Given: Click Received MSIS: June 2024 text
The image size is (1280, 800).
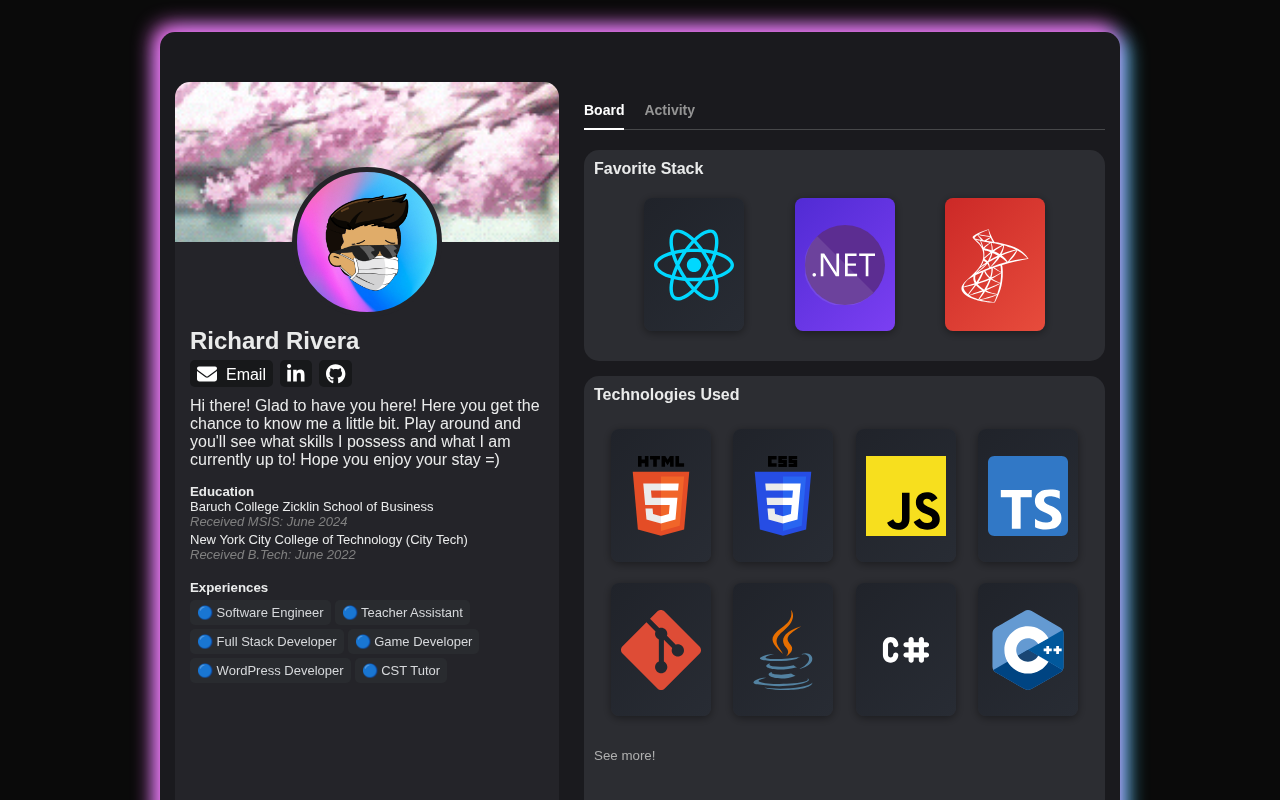Looking at the screenshot, I should (269, 522).
